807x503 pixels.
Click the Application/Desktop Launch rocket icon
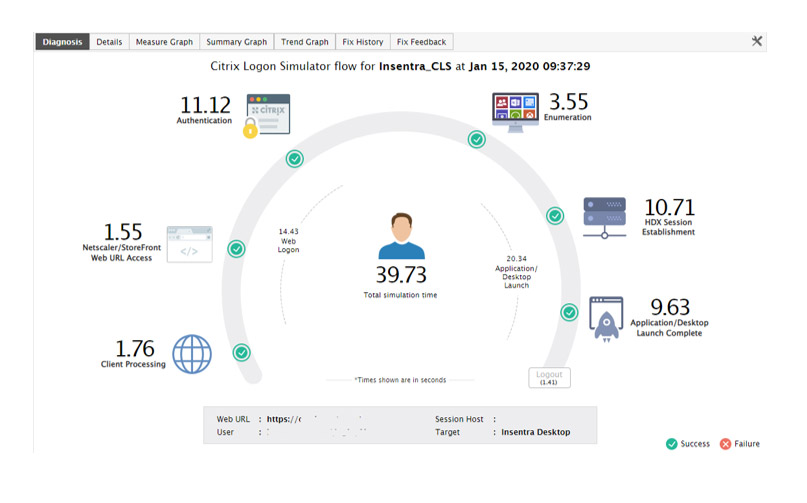606,319
